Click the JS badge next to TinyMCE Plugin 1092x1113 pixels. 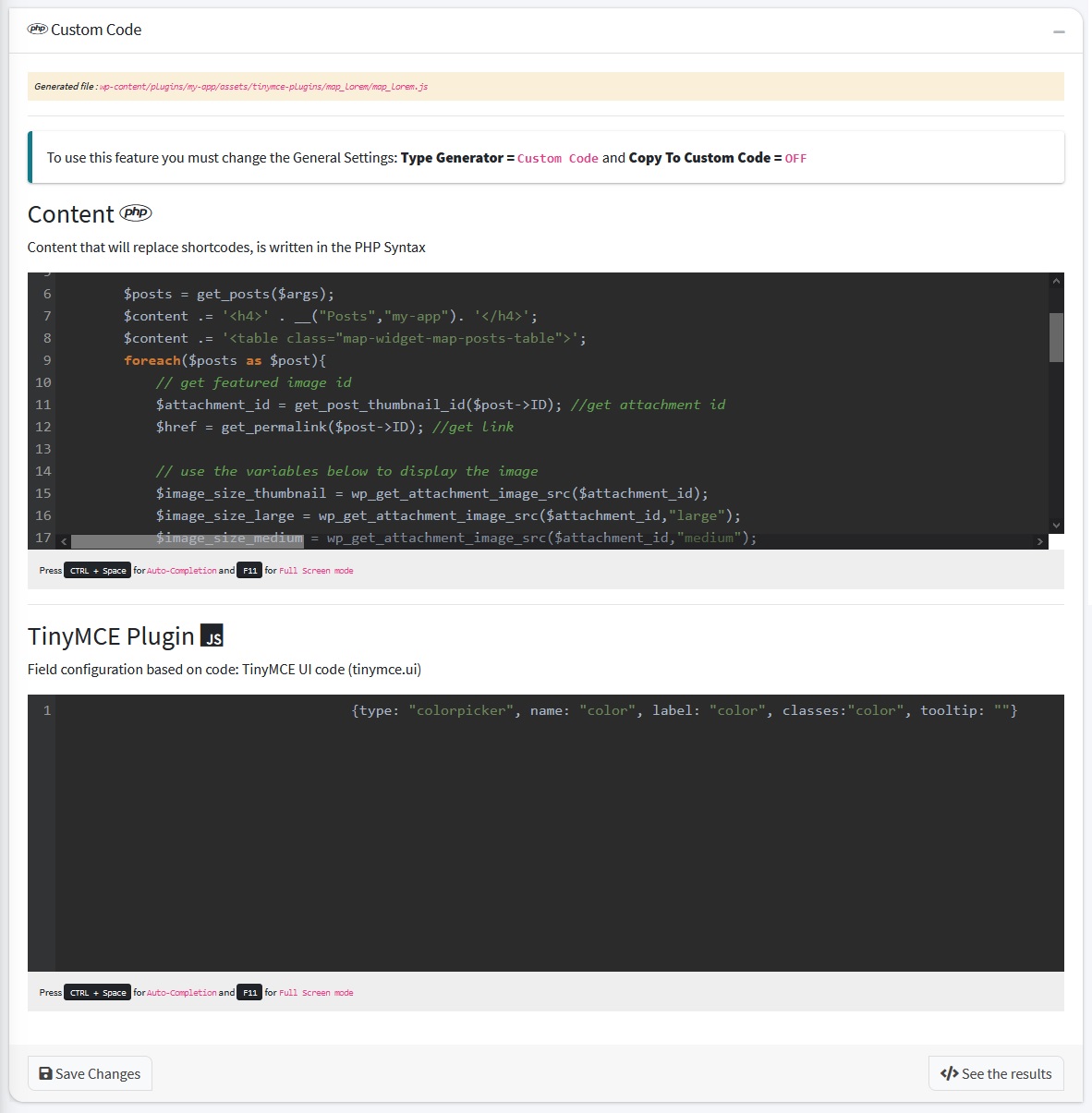[x=212, y=636]
